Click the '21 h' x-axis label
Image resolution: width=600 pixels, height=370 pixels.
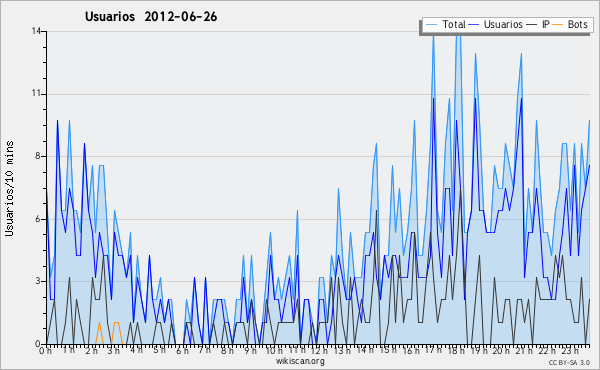524,350
